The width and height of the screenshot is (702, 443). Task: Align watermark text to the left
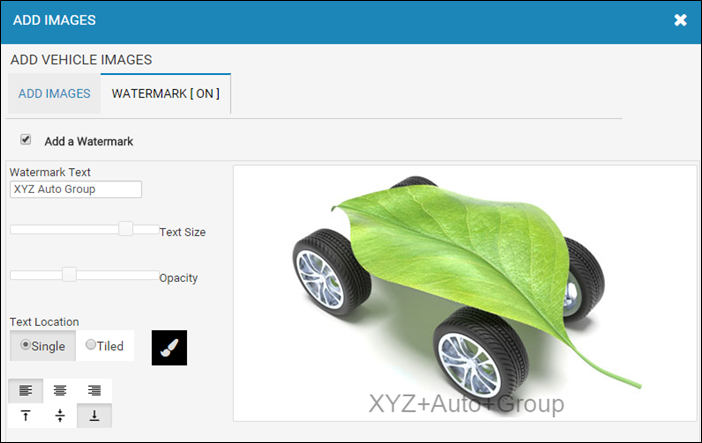pyautogui.click(x=26, y=391)
